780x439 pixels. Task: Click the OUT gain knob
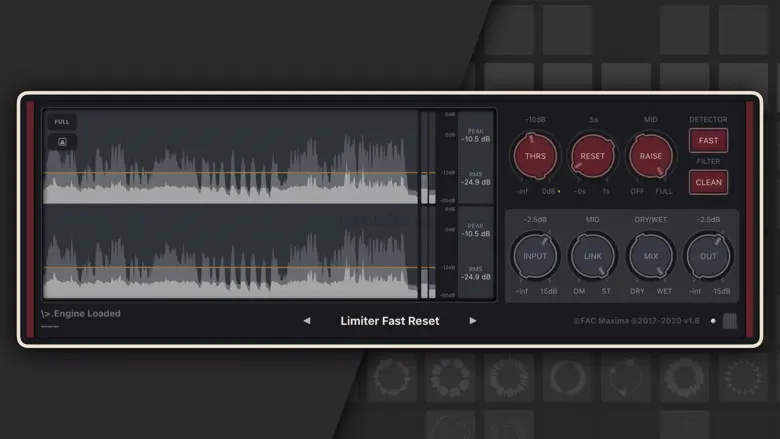point(708,256)
